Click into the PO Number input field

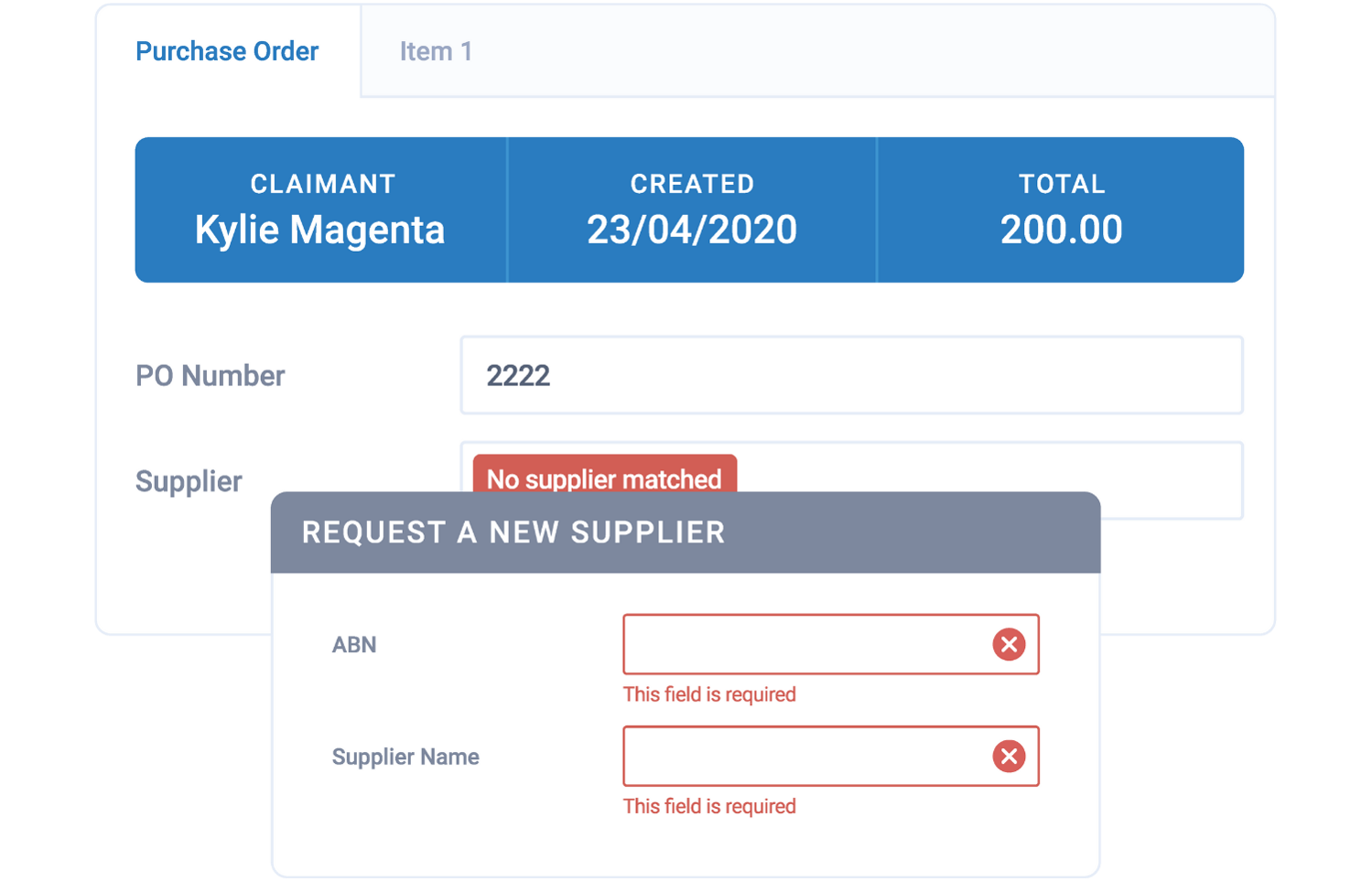(851, 375)
